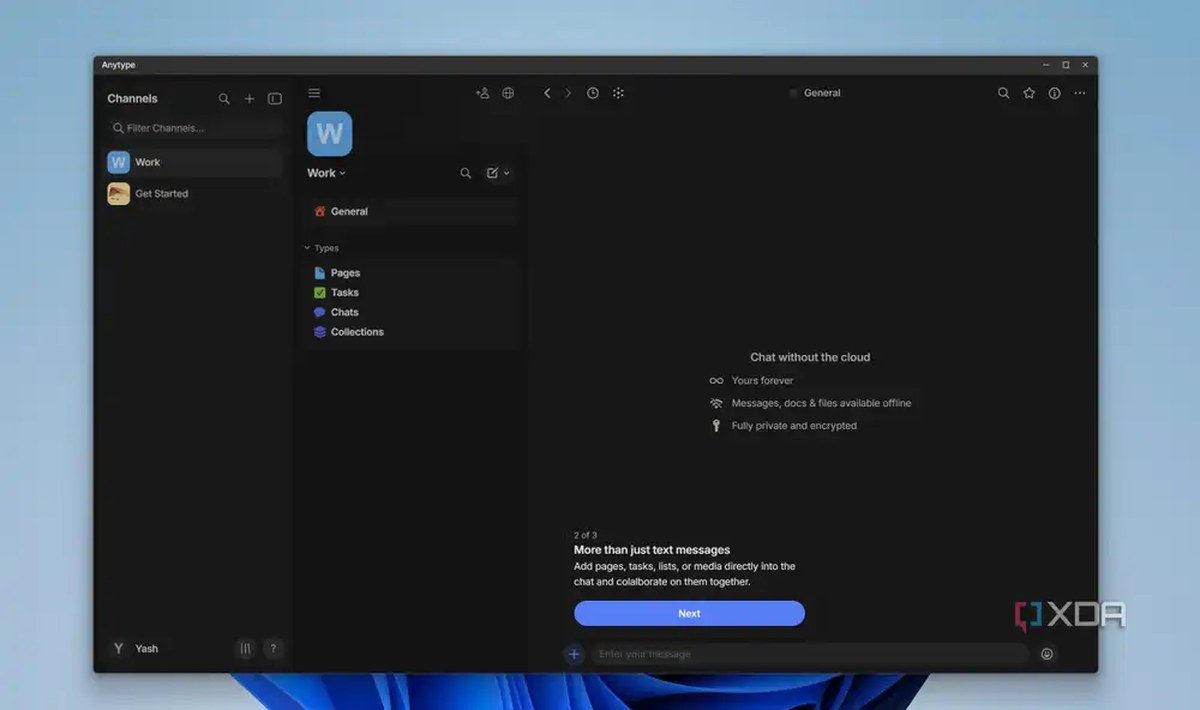This screenshot has width=1200, height=710.
Task: Open the Get Started channel
Action: click(194, 194)
